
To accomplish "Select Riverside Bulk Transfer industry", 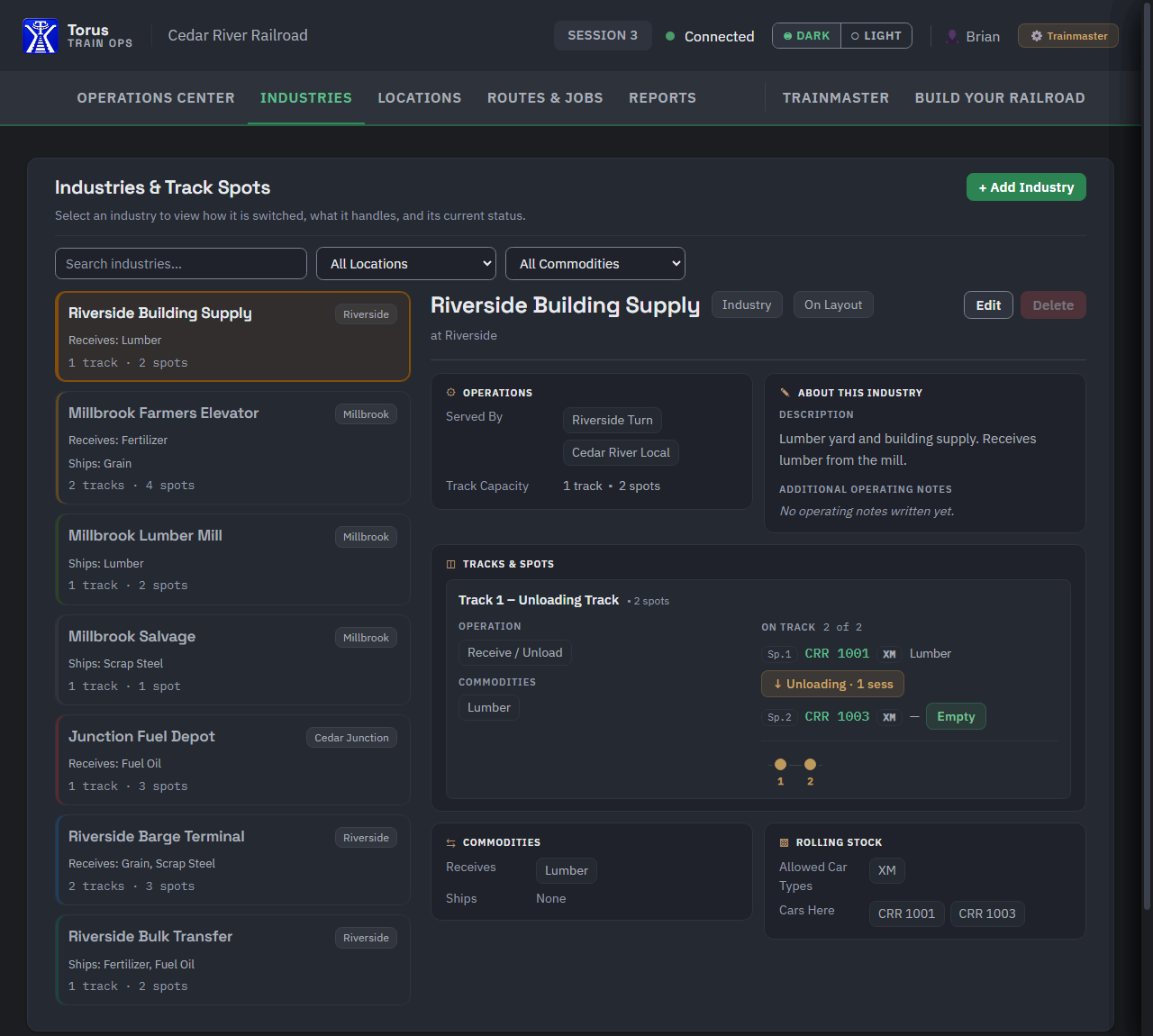I will [232, 960].
